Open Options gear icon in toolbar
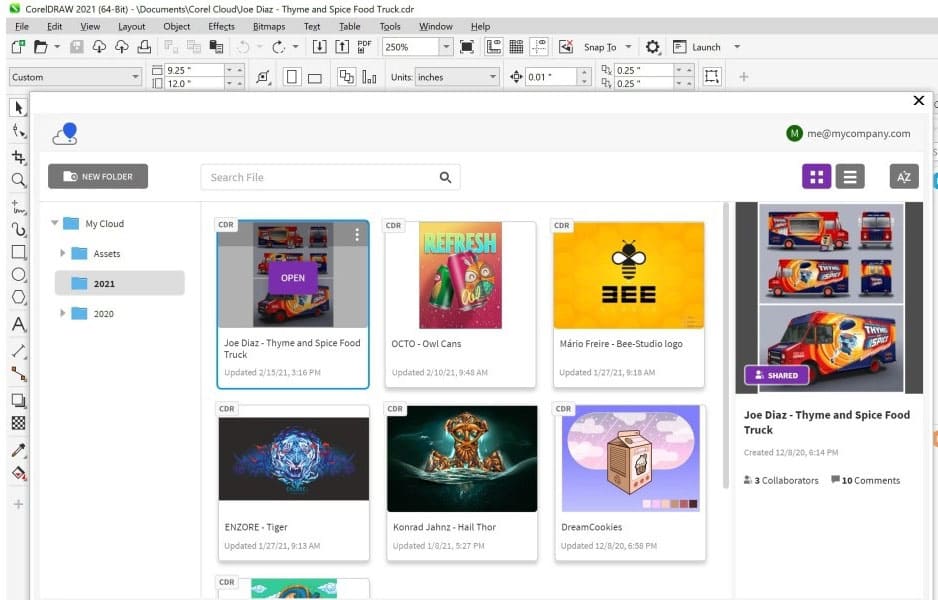Viewport: 938px width, 600px height. (652, 47)
